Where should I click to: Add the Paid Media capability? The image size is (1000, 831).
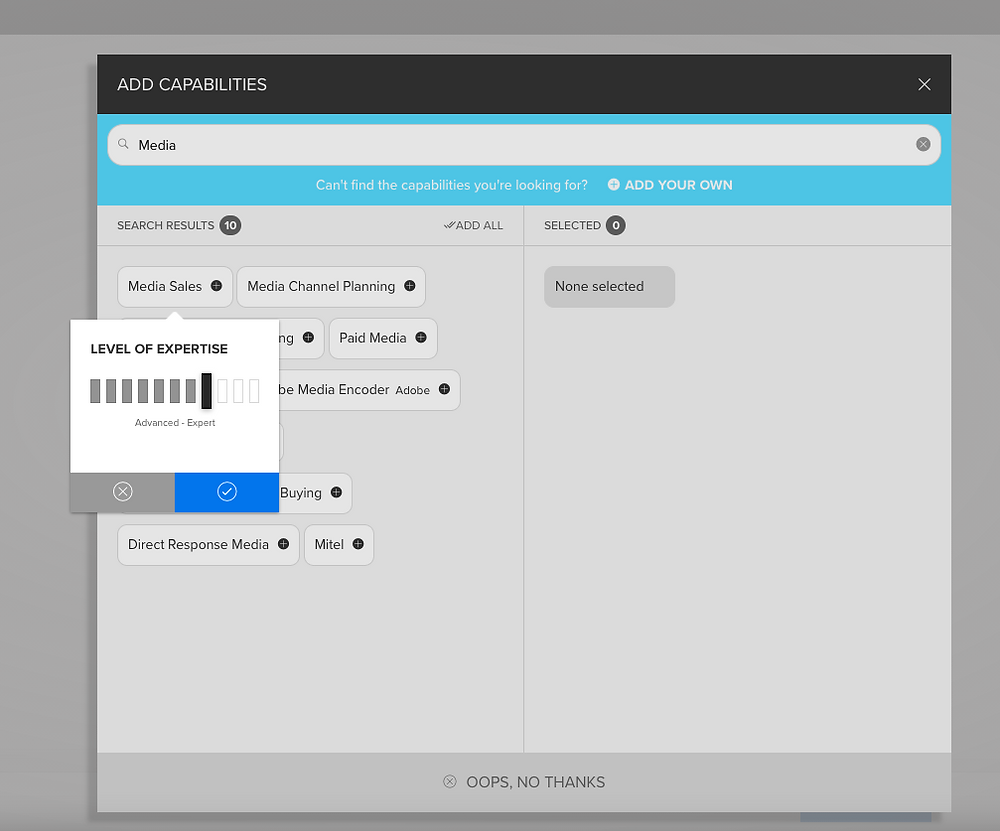pos(421,337)
